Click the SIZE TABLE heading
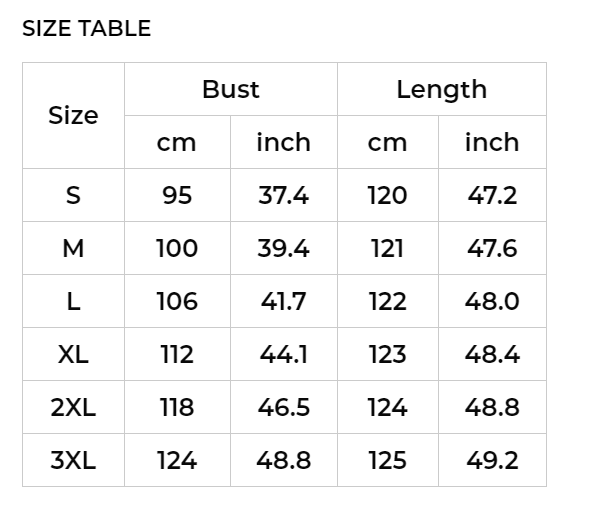The image size is (607, 506). click(87, 29)
